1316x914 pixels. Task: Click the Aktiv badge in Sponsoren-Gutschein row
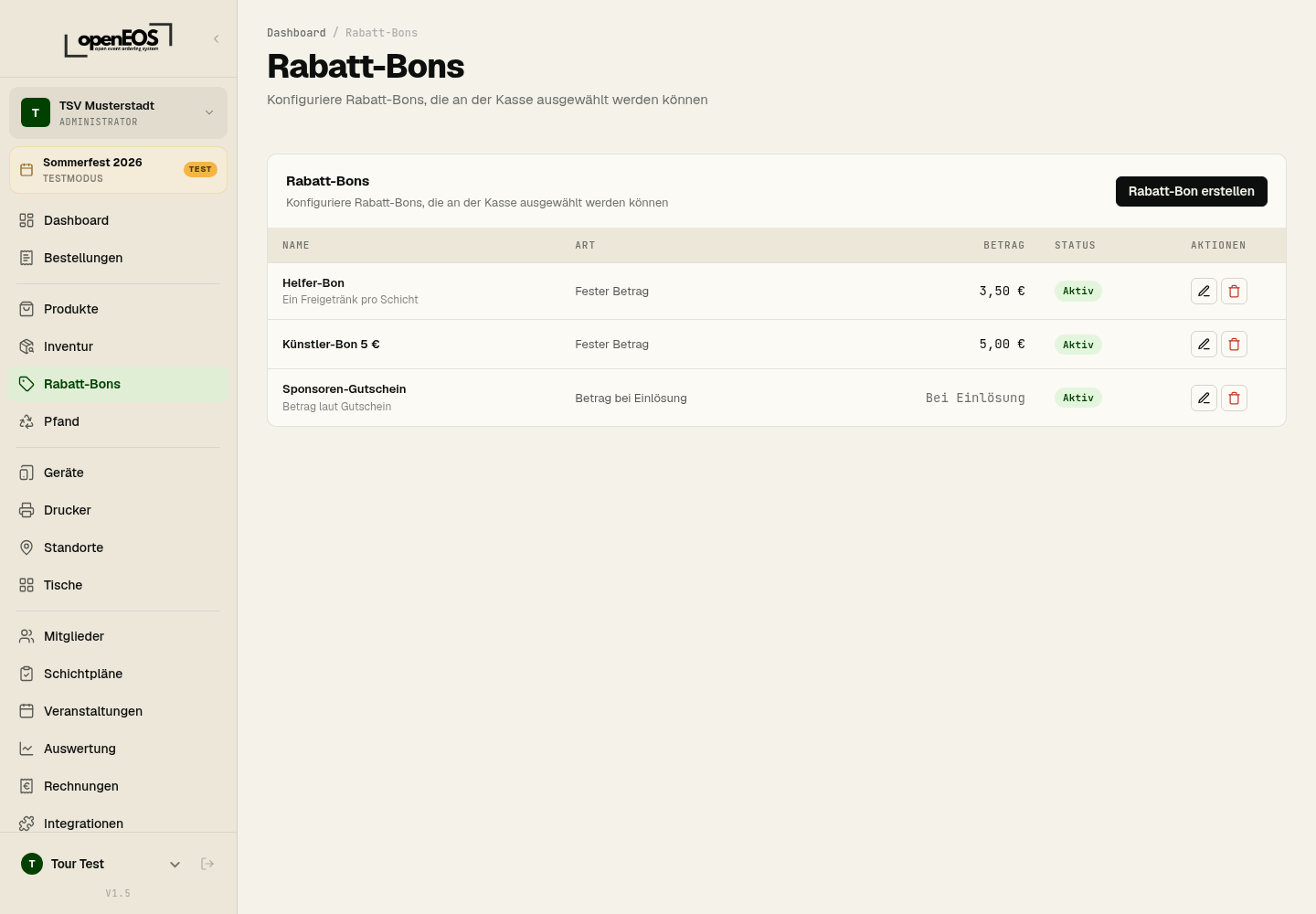1078,398
